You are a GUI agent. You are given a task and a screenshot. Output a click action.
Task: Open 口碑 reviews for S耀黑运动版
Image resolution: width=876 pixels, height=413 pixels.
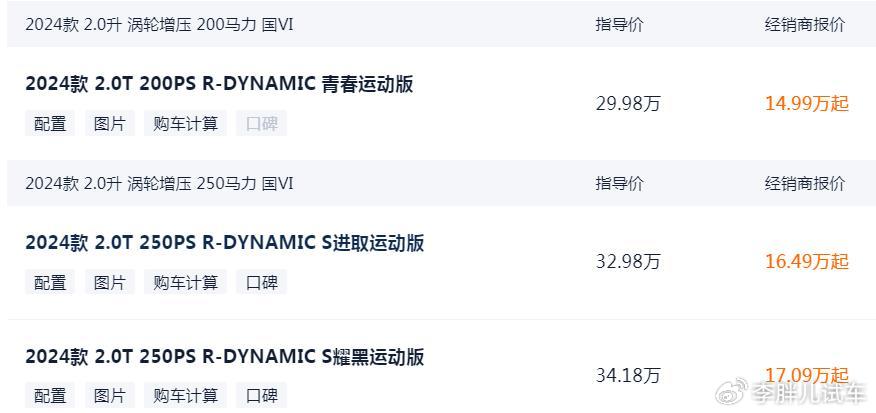coord(261,396)
